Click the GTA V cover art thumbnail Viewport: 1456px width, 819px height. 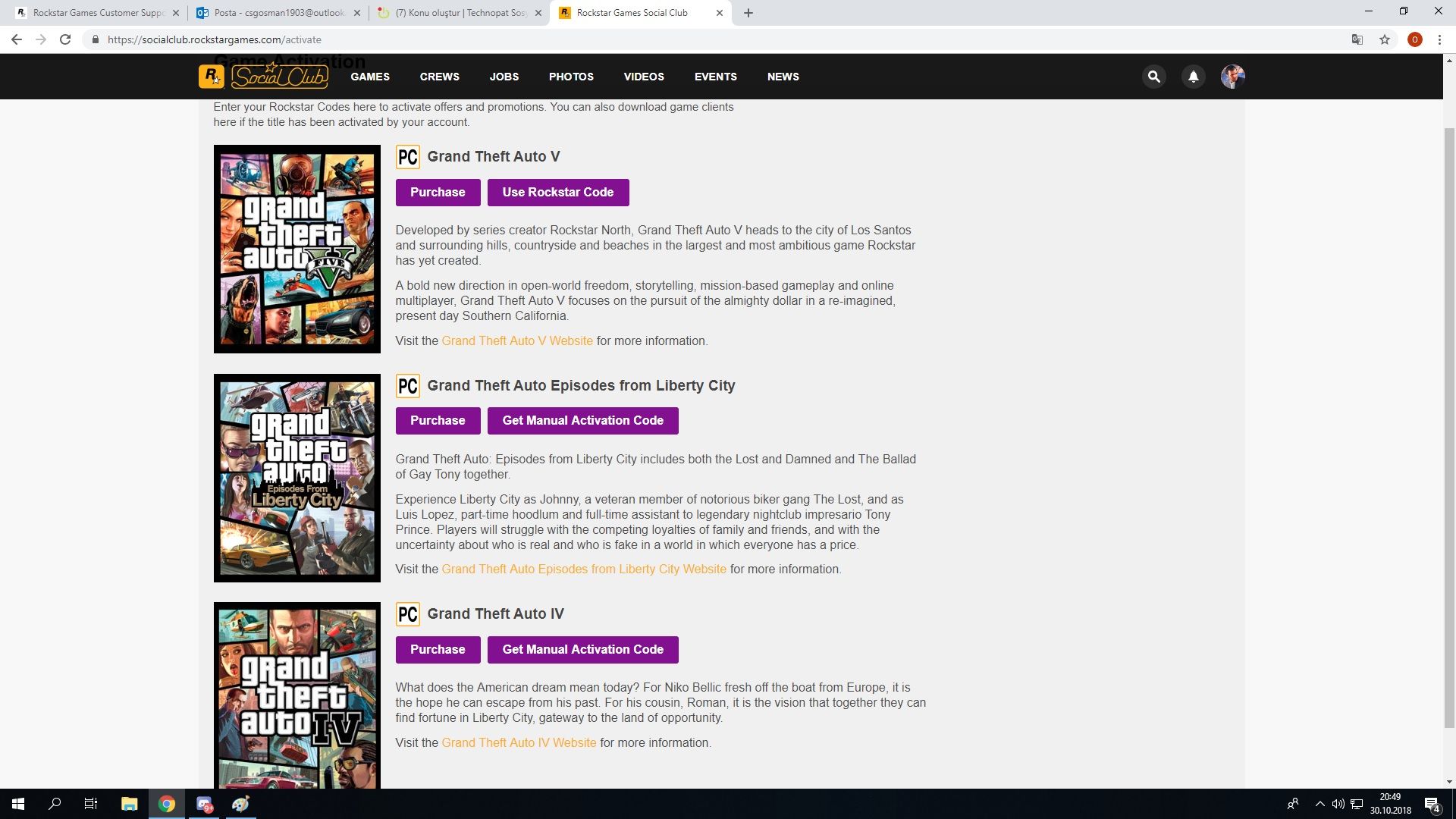[x=297, y=249]
